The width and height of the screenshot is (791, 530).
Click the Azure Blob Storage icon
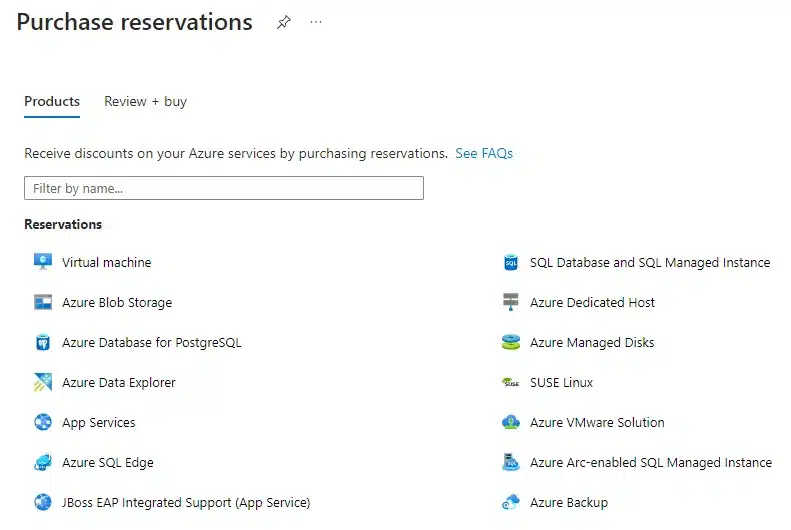(x=43, y=302)
